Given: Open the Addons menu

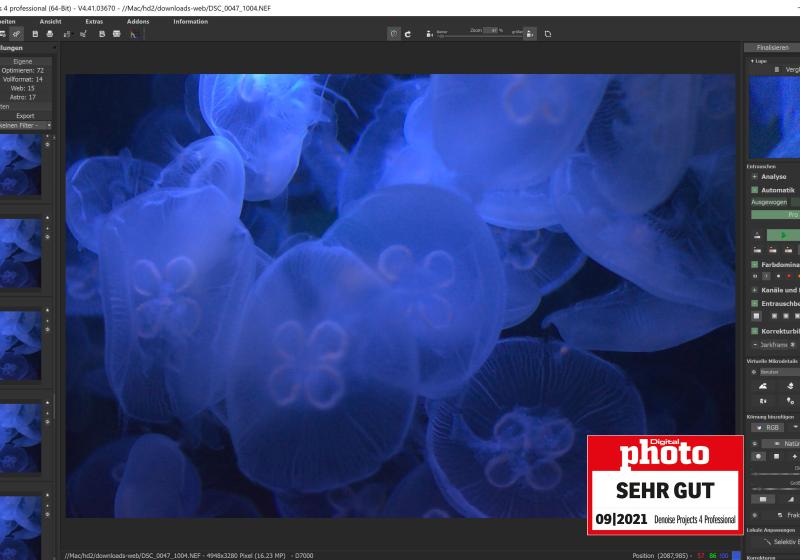Looking at the screenshot, I should 138,21.
